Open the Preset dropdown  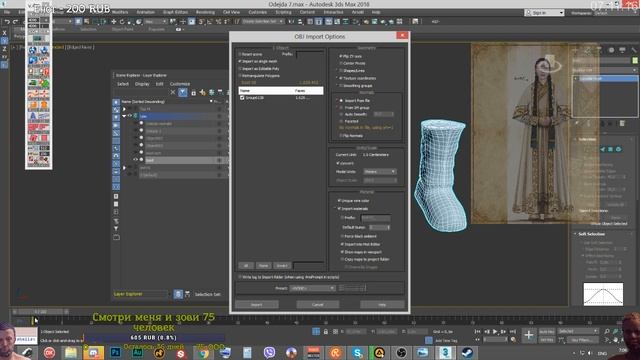tap(312, 288)
